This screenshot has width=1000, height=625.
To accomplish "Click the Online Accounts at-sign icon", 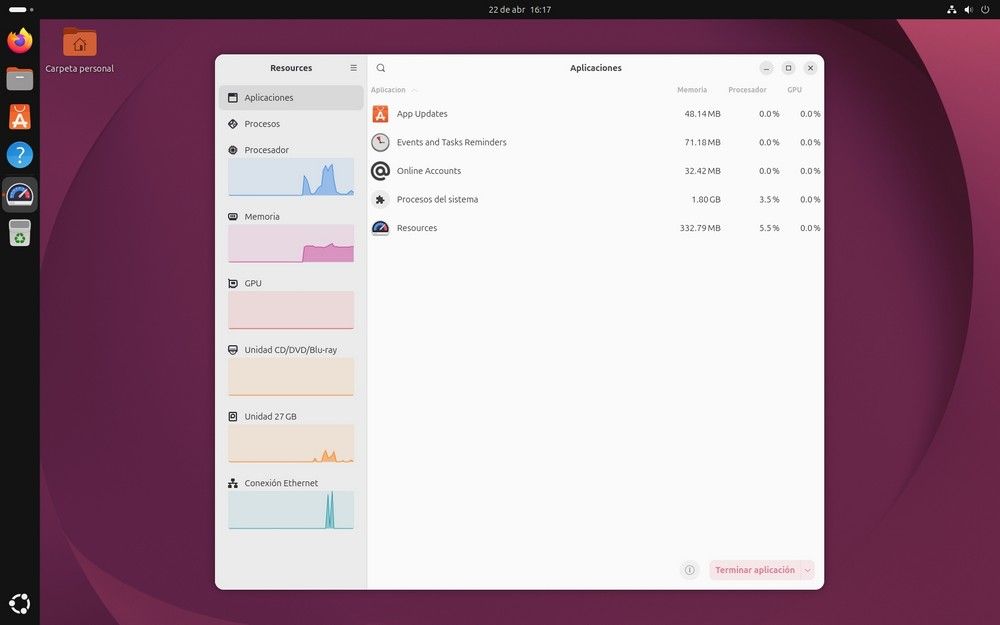I will [380, 171].
